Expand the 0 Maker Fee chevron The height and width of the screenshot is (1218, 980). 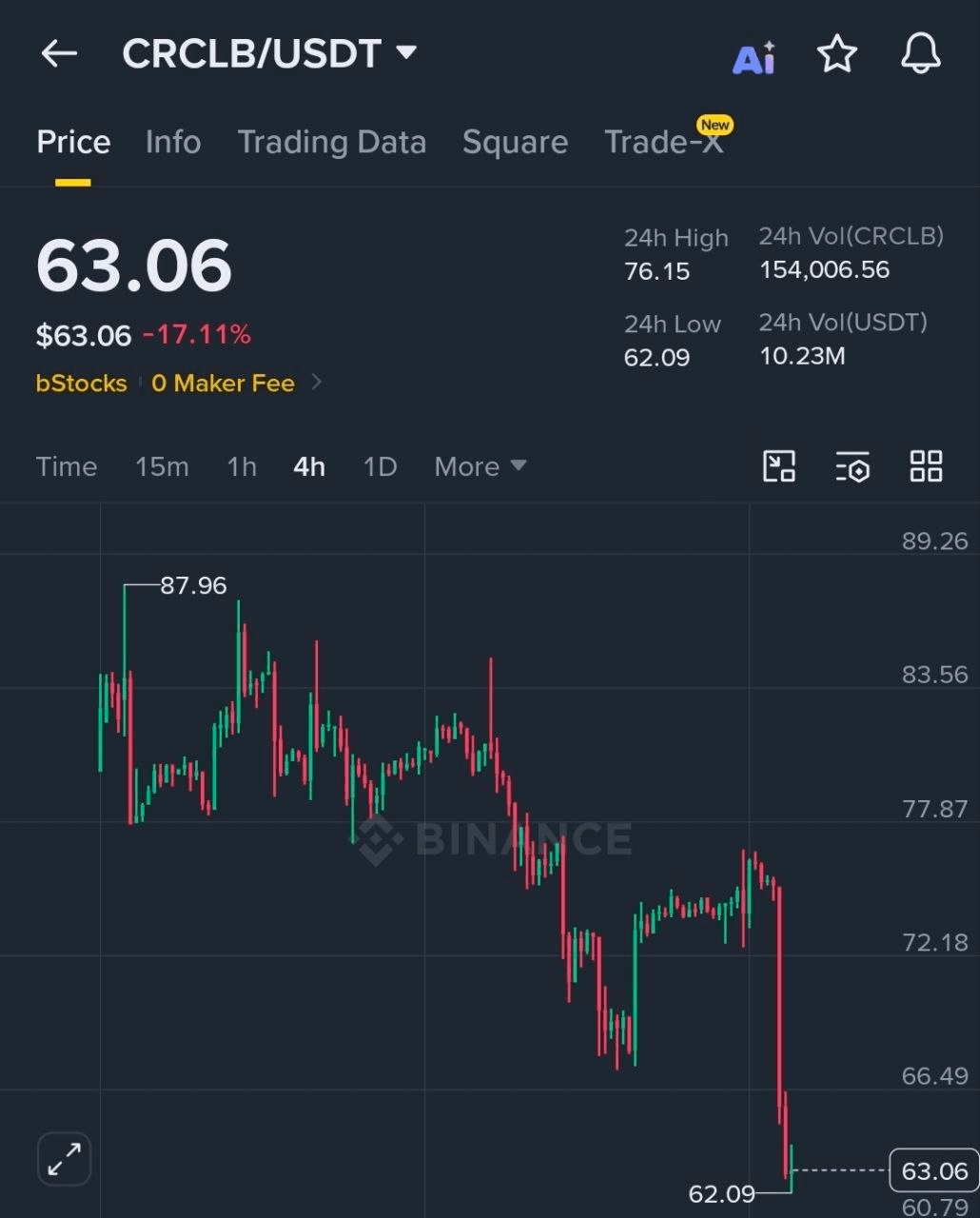[317, 383]
